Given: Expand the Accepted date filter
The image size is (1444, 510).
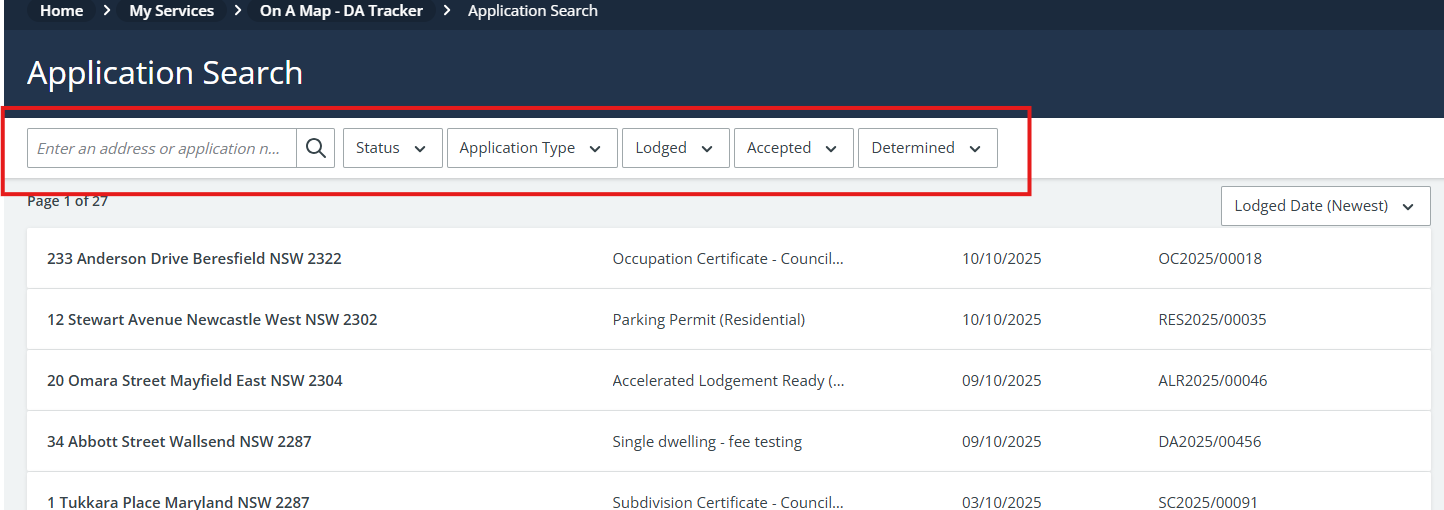Looking at the screenshot, I should point(792,148).
